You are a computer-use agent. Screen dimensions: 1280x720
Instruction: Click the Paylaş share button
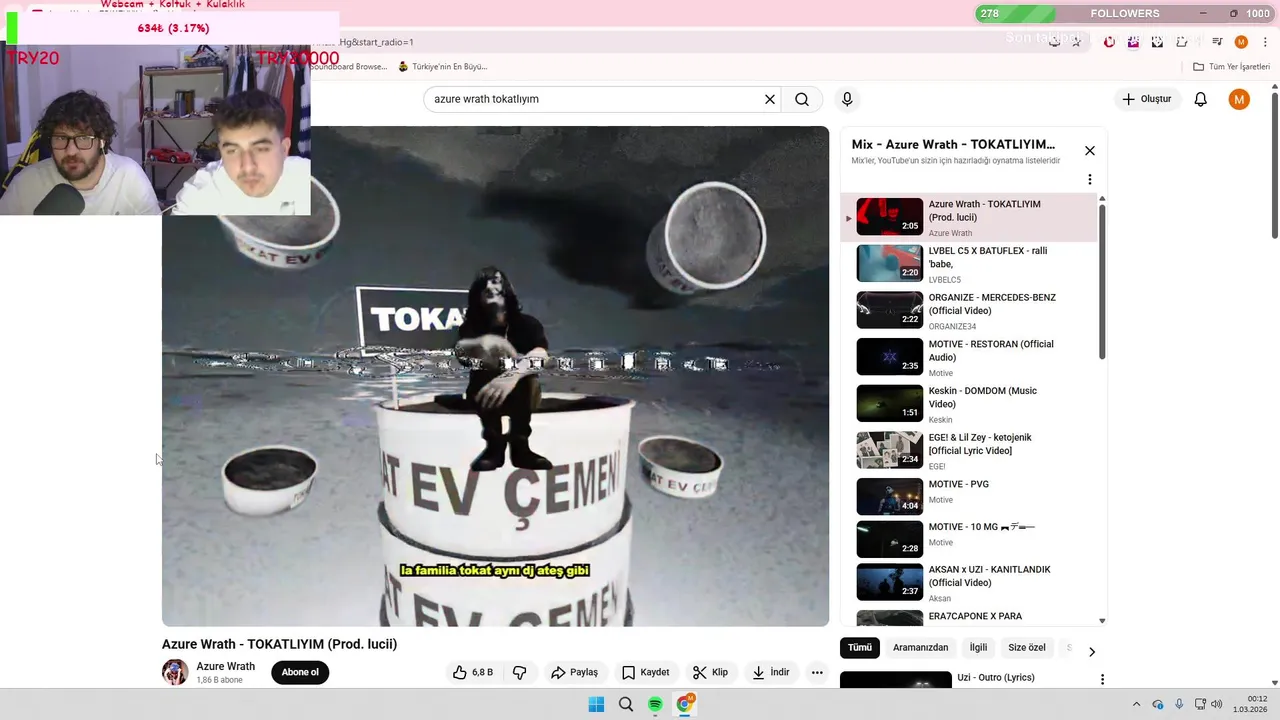tap(575, 672)
